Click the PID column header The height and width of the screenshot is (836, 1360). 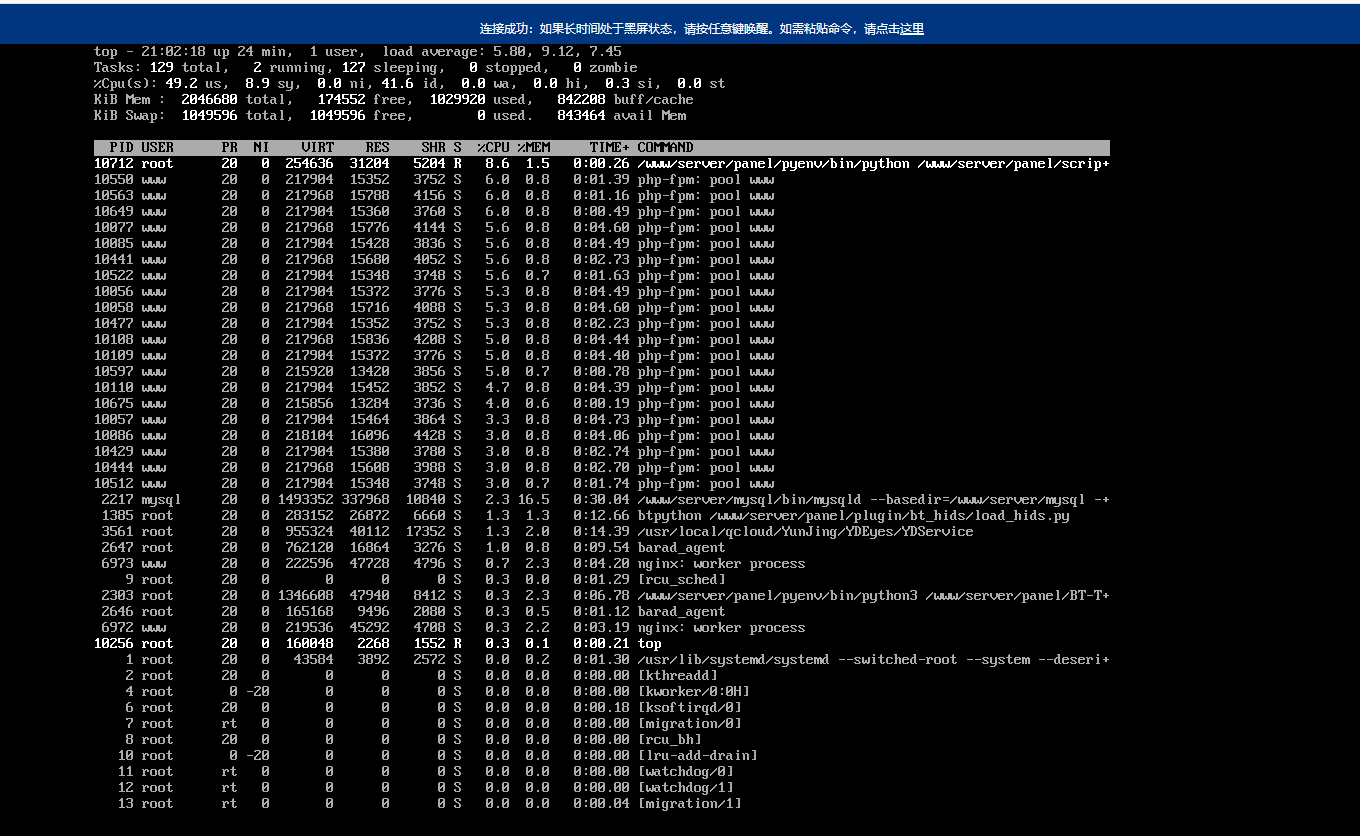[x=121, y=147]
